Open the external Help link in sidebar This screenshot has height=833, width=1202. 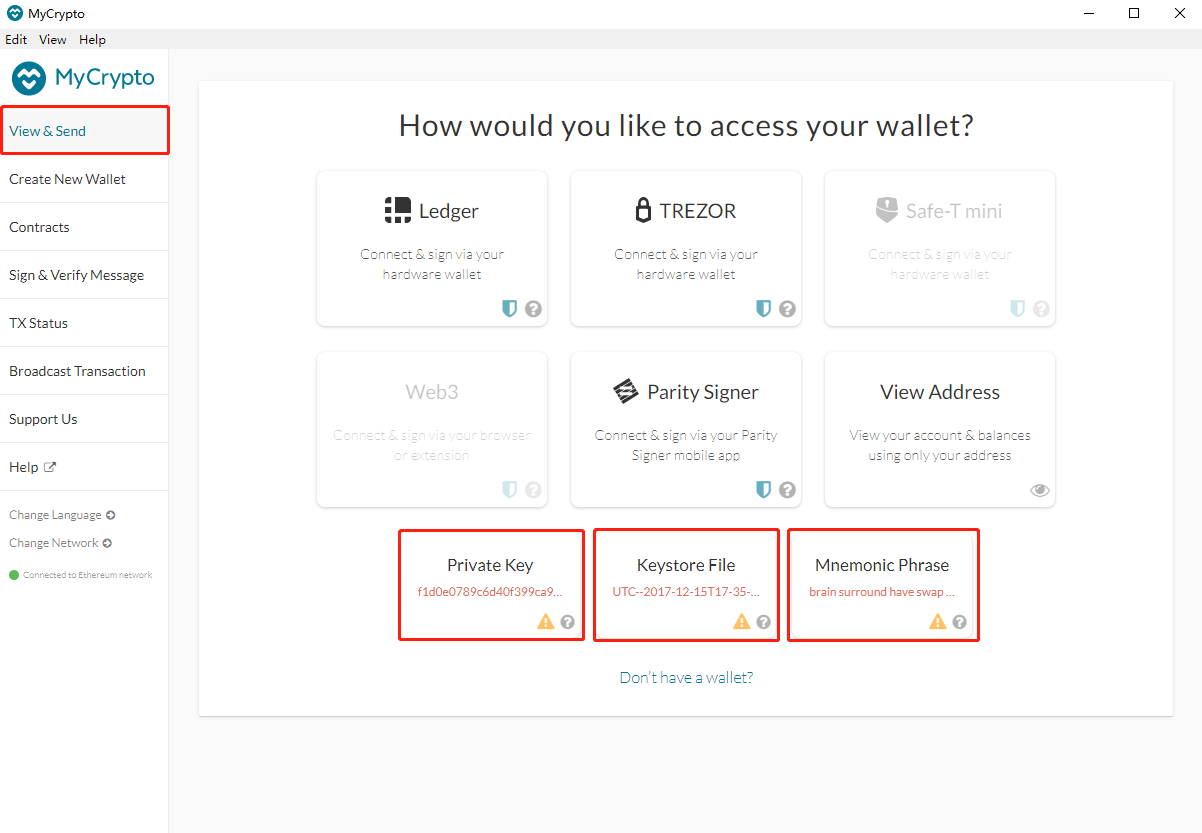(32, 467)
